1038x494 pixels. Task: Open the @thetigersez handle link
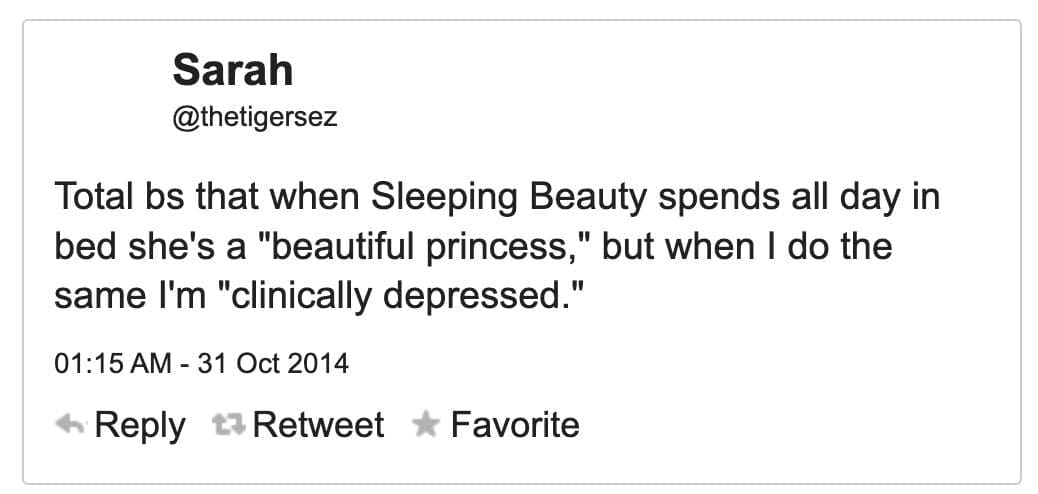(x=254, y=117)
